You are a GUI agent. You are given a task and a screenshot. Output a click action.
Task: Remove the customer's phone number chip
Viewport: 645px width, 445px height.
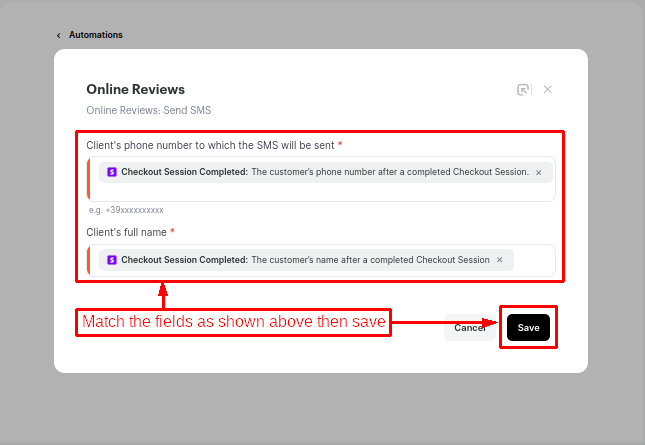click(538, 172)
